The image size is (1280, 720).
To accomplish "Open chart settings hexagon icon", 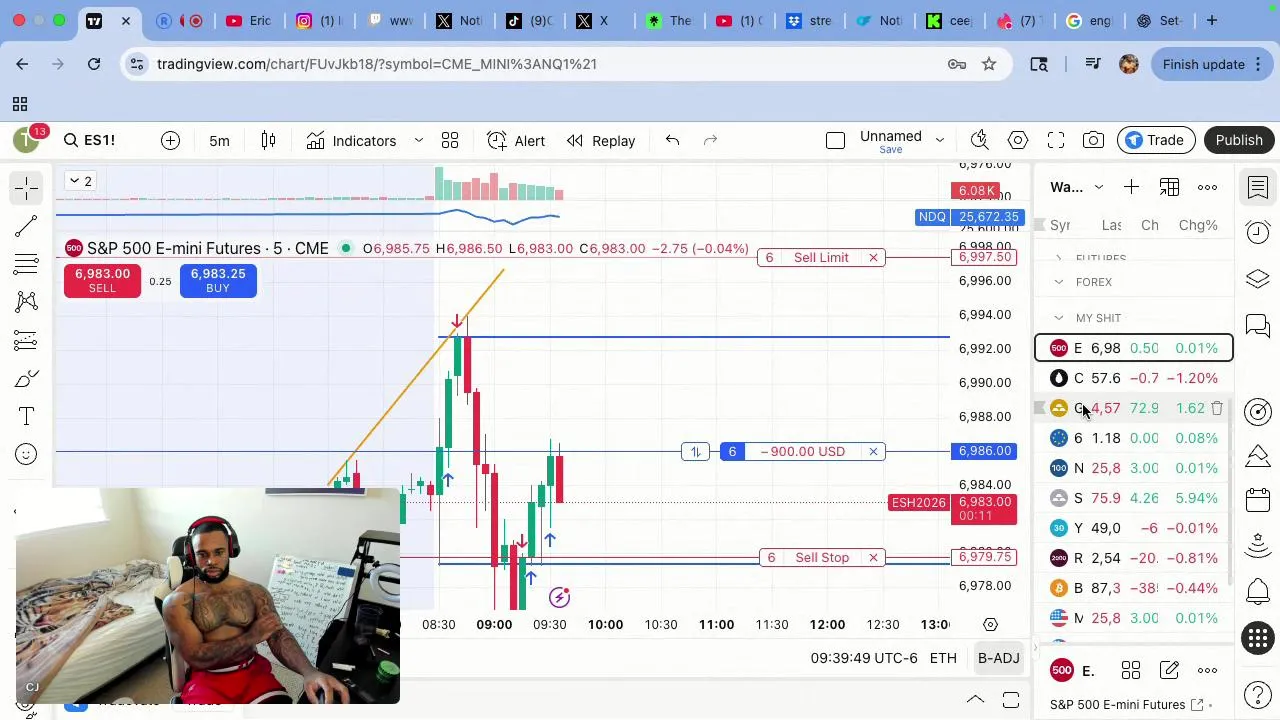I will [x=1018, y=140].
